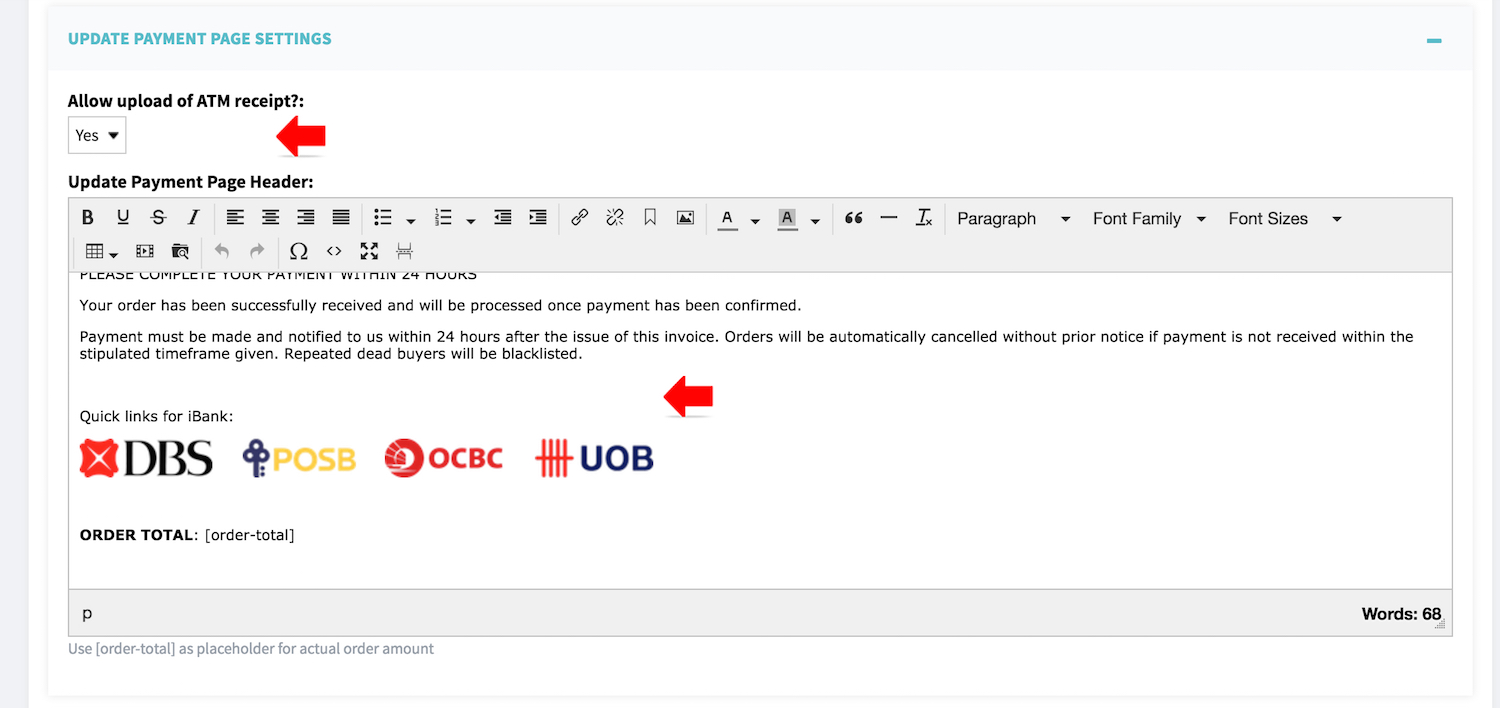The image size is (1500, 708).
Task: Click the 'Words: 68' counter
Action: coord(1401,614)
